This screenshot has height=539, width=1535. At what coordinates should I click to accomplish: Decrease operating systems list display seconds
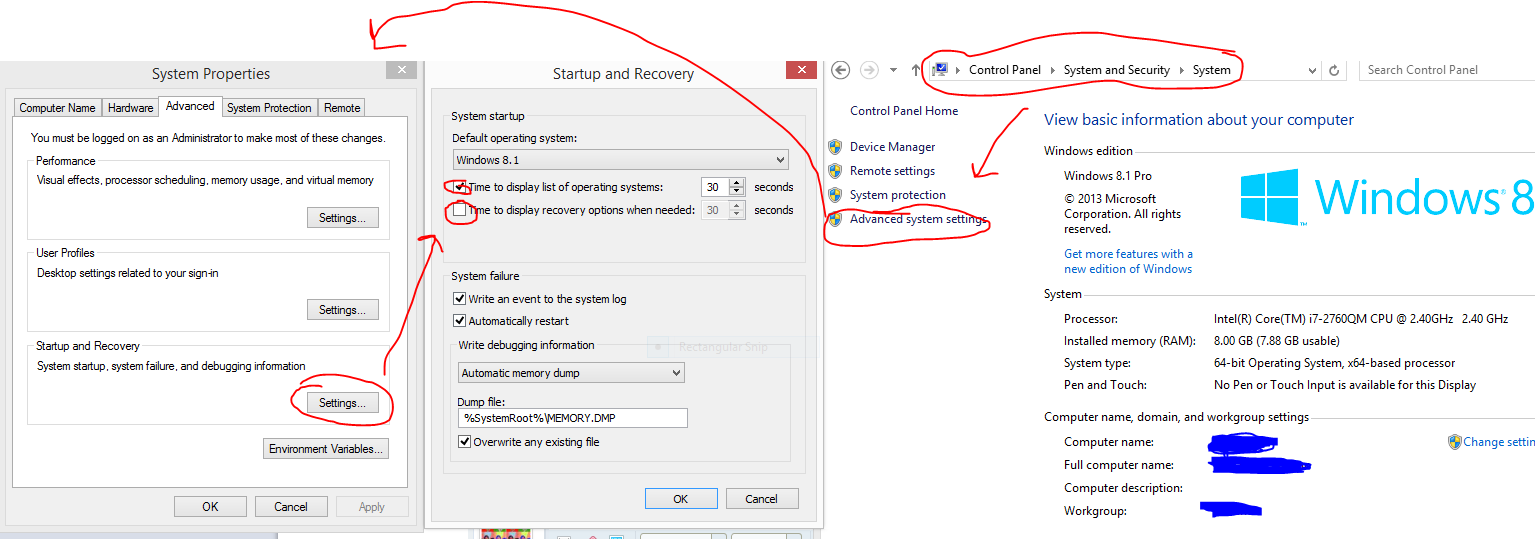737,192
